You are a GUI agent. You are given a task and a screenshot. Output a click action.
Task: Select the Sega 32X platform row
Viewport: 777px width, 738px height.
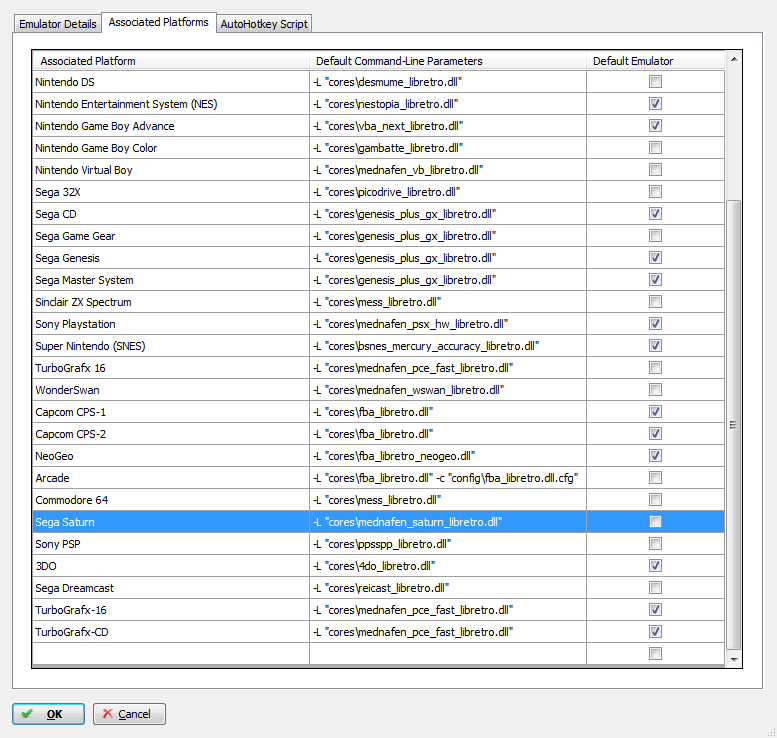[171, 192]
